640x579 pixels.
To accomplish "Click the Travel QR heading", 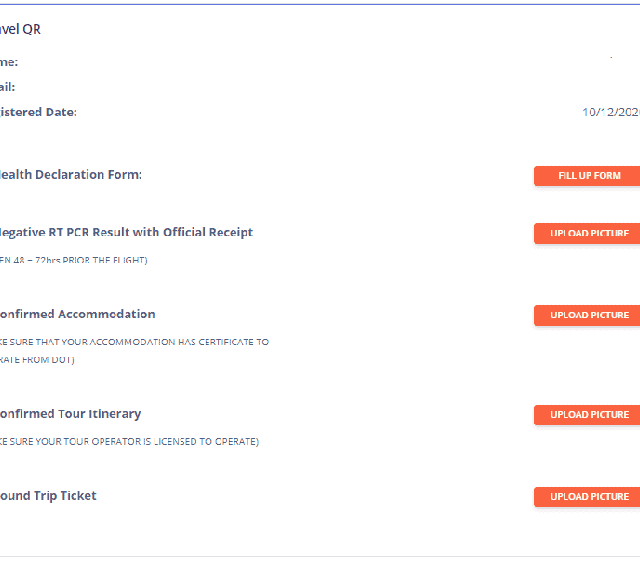I will [x=20, y=30].
